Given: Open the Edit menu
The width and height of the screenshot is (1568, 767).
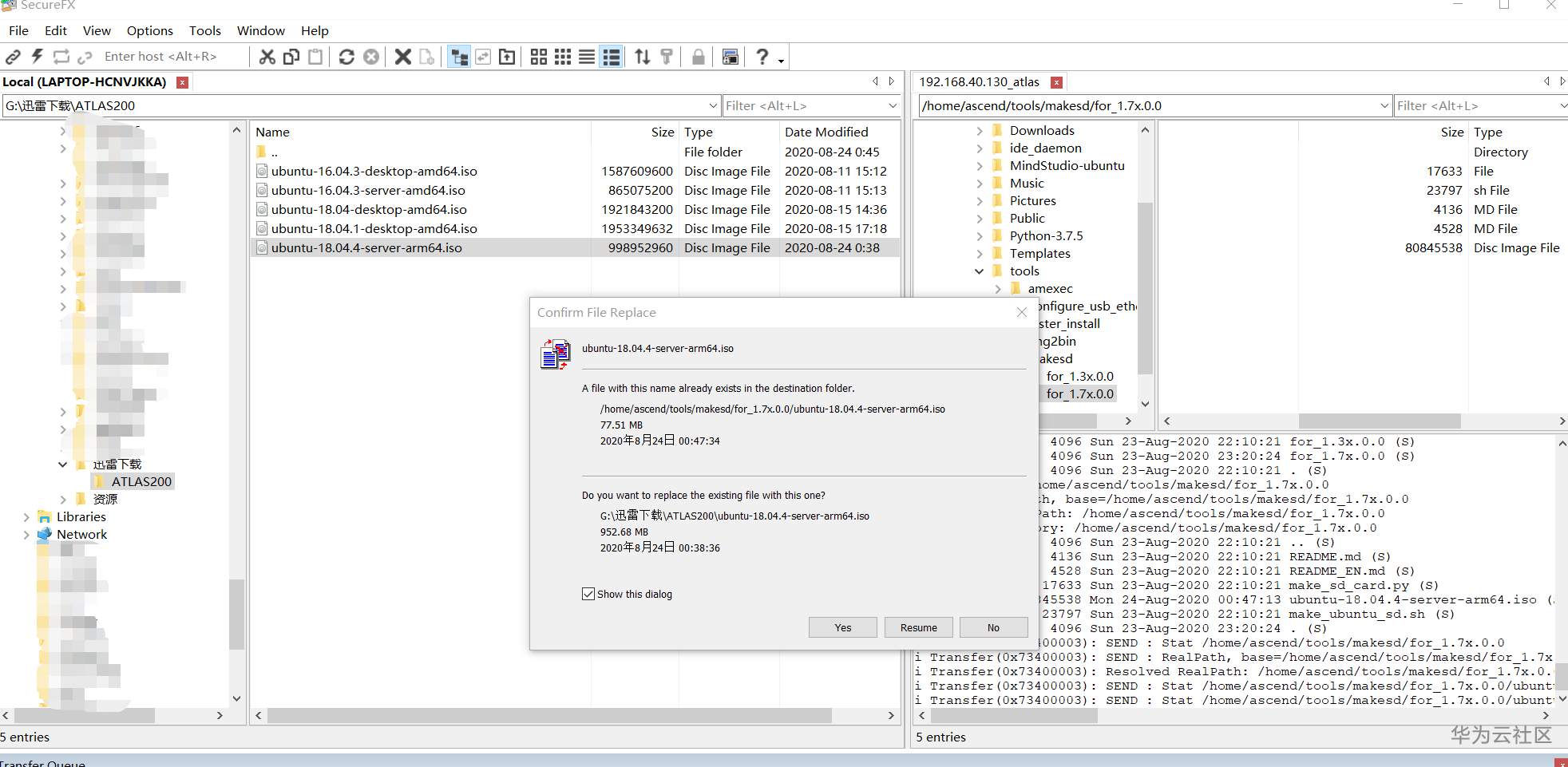Looking at the screenshot, I should pyautogui.click(x=56, y=30).
